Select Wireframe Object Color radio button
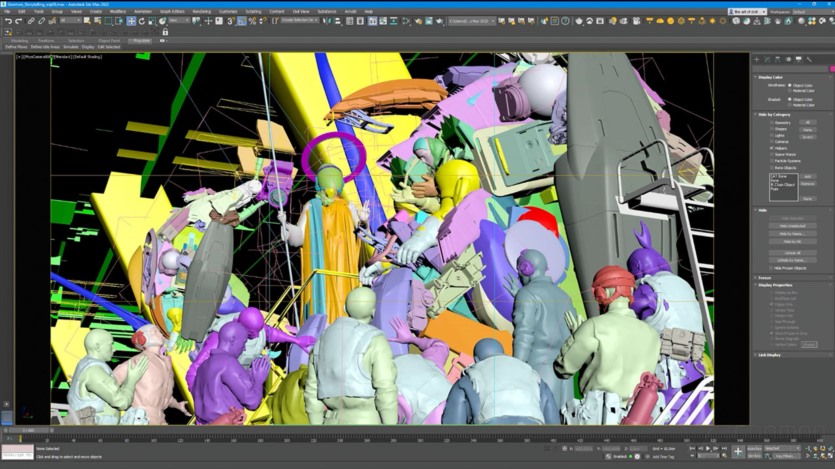The width and height of the screenshot is (835, 469). pos(790,85)
